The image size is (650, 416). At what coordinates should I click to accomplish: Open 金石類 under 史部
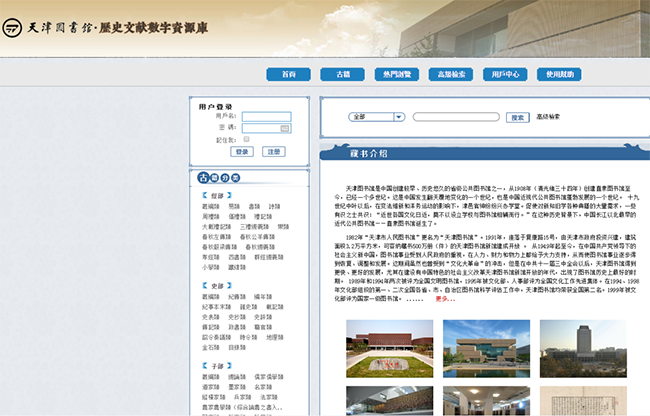[x=211, y=347]
